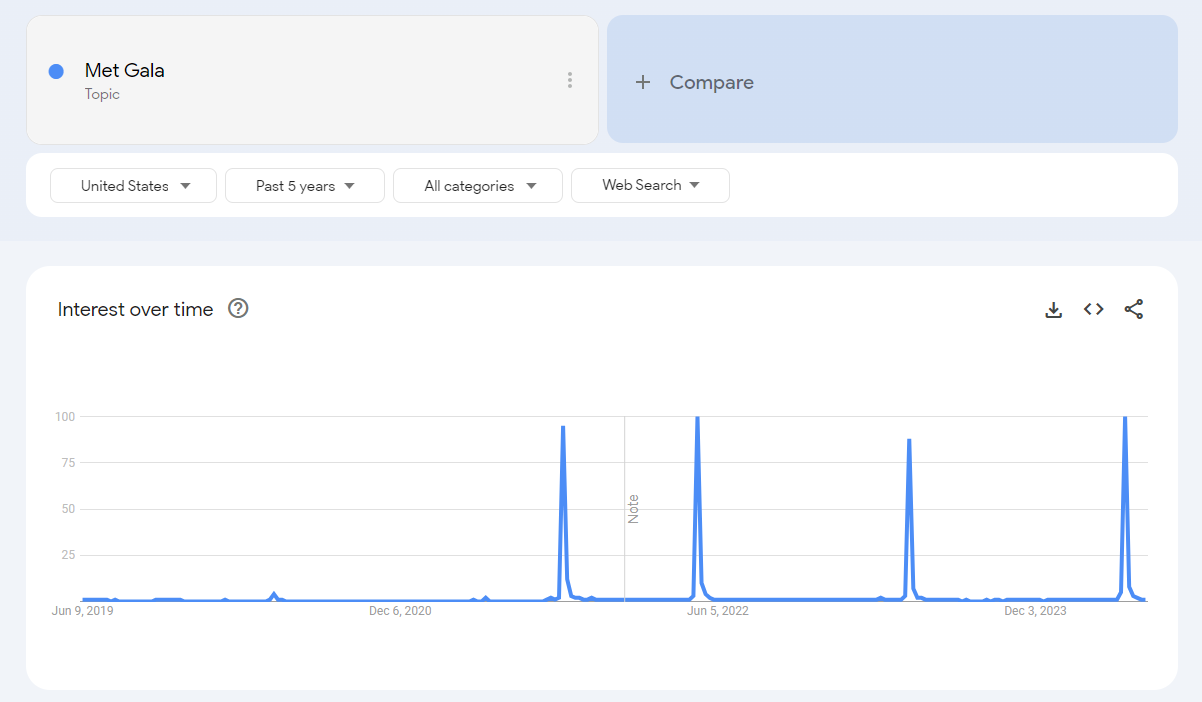Viewport: 1202px width, 702px height.
Task: Click the plus icon next to Compare
Action: (x=643, y=82)
